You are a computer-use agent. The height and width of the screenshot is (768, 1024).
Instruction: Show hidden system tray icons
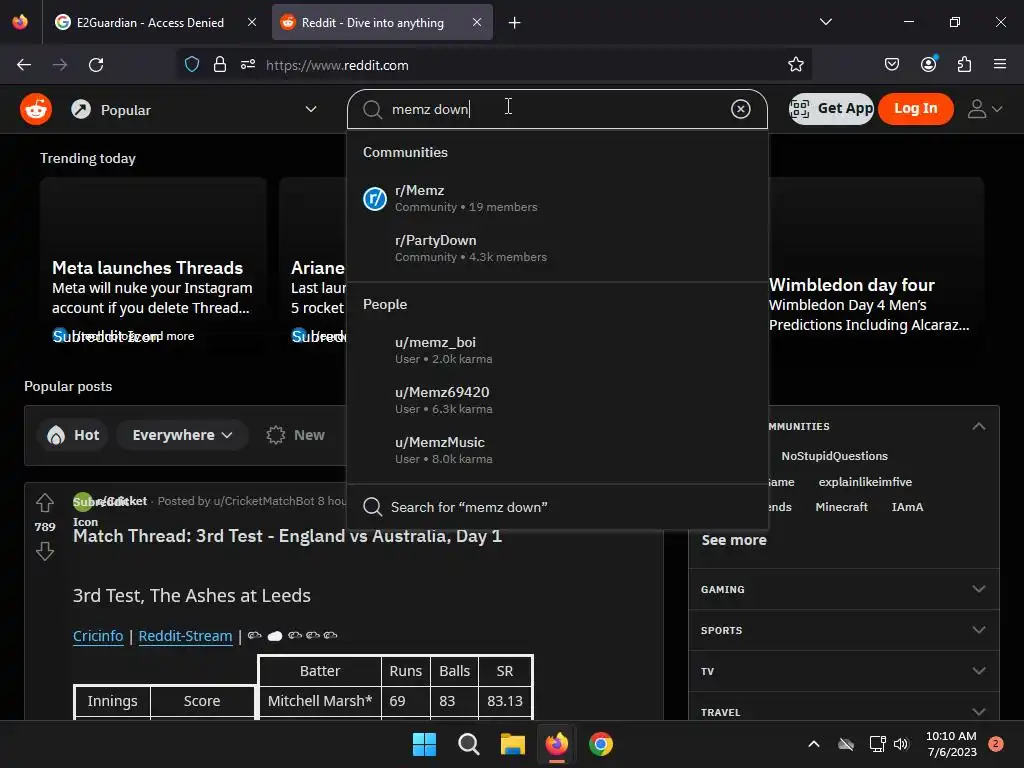[x=814, y=744]
